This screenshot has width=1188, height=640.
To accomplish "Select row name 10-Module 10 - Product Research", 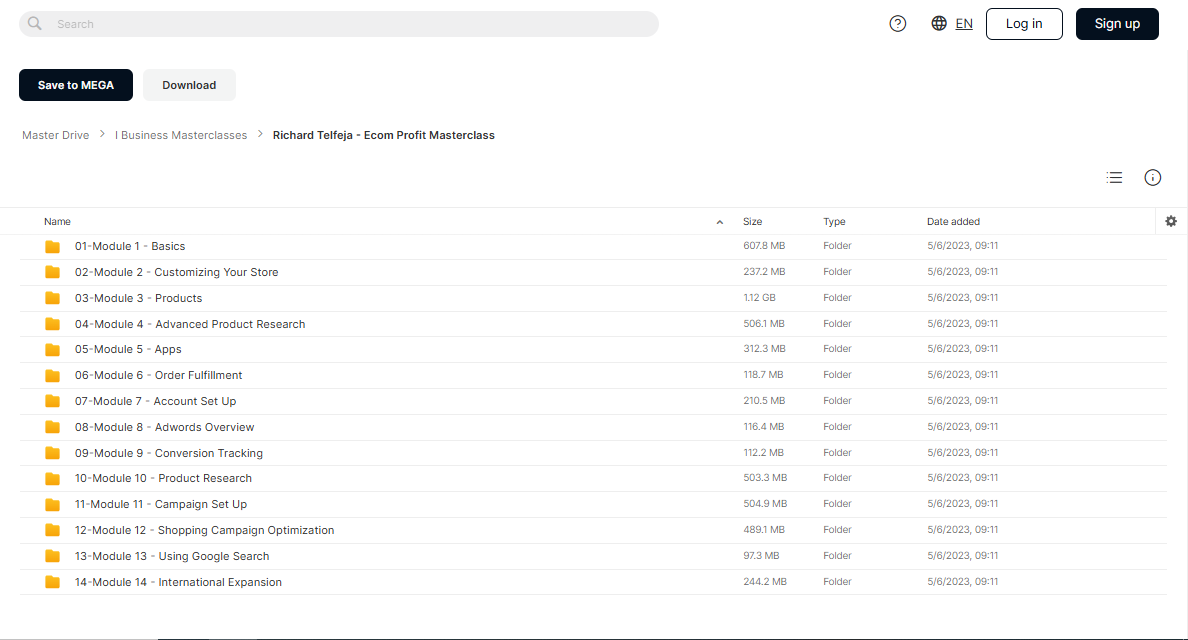I will [164, 478].
